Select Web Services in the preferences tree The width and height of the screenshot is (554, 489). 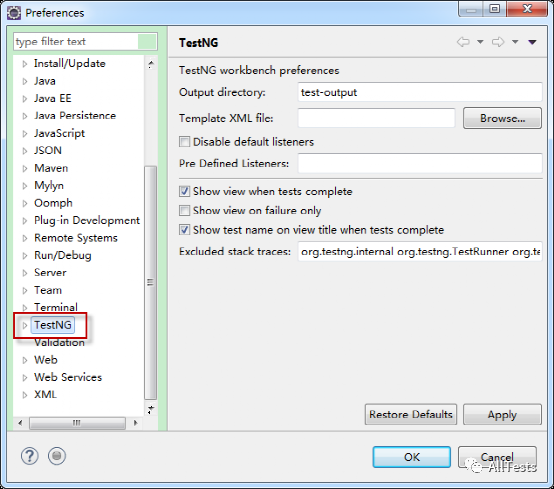[x=68, y=377]
